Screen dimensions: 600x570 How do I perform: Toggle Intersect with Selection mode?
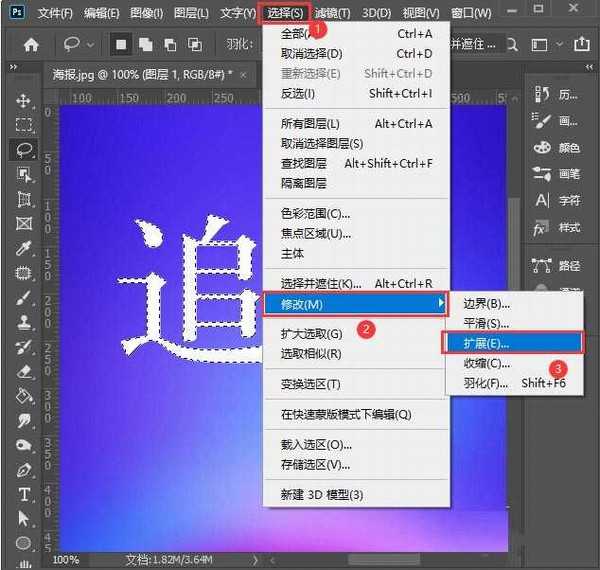(193, 44)
